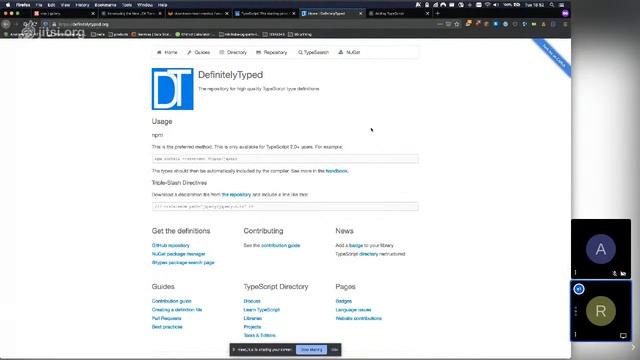
Task: Click the badge link in News
Action: click(x=356, y=245)
